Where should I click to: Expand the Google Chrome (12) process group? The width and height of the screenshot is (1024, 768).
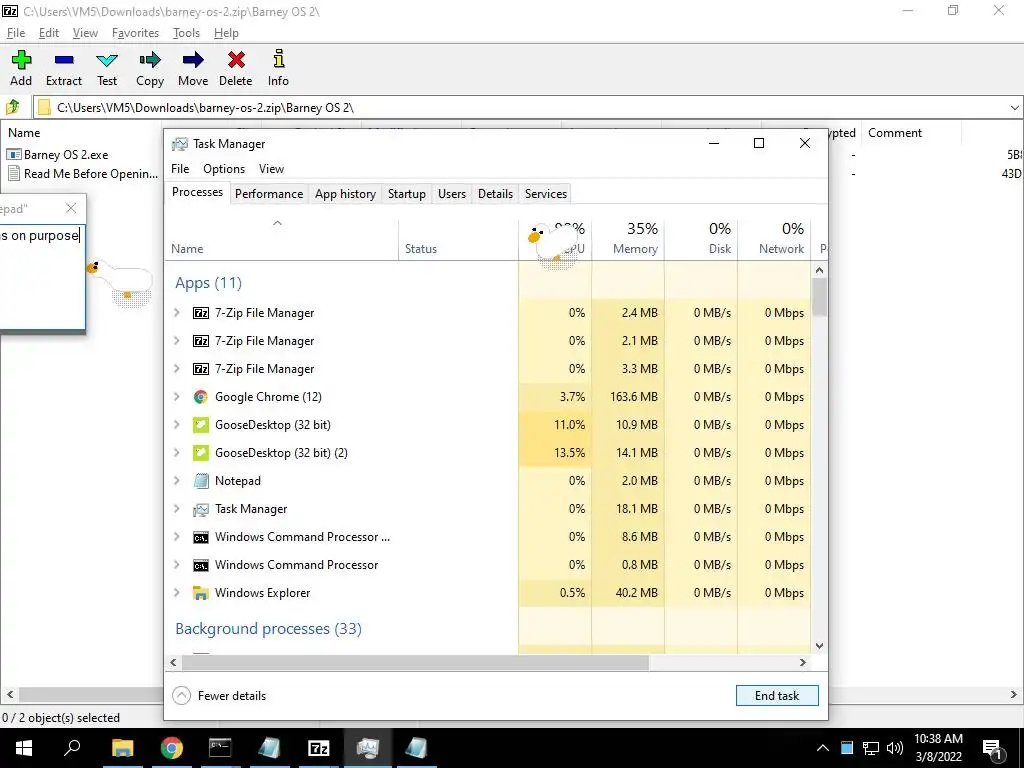click(x=176, y=397)
